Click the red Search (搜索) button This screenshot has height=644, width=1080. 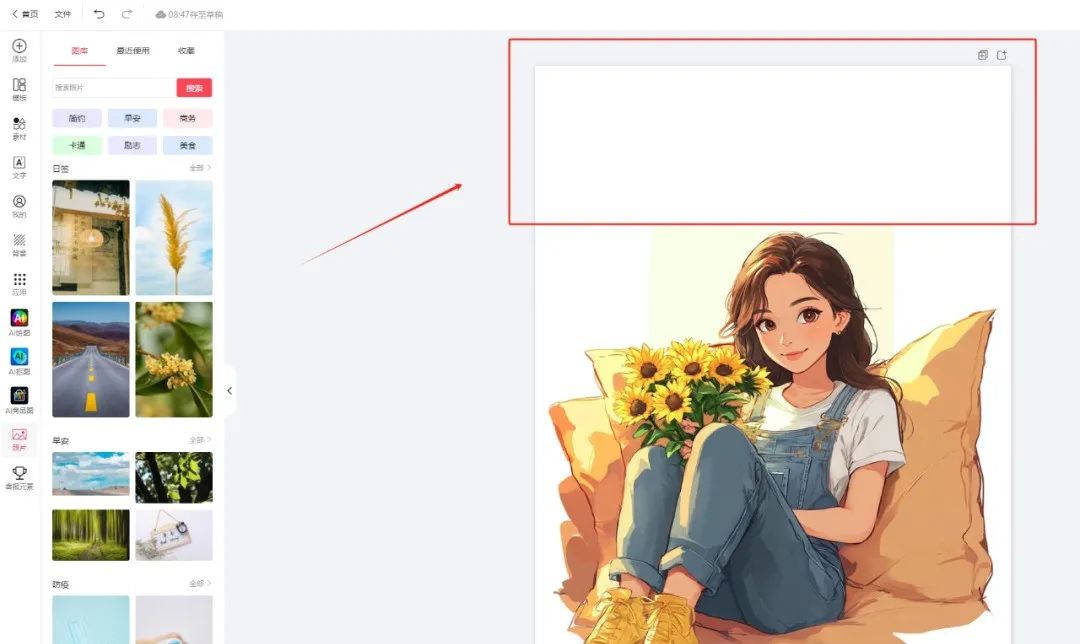point(194,87)
